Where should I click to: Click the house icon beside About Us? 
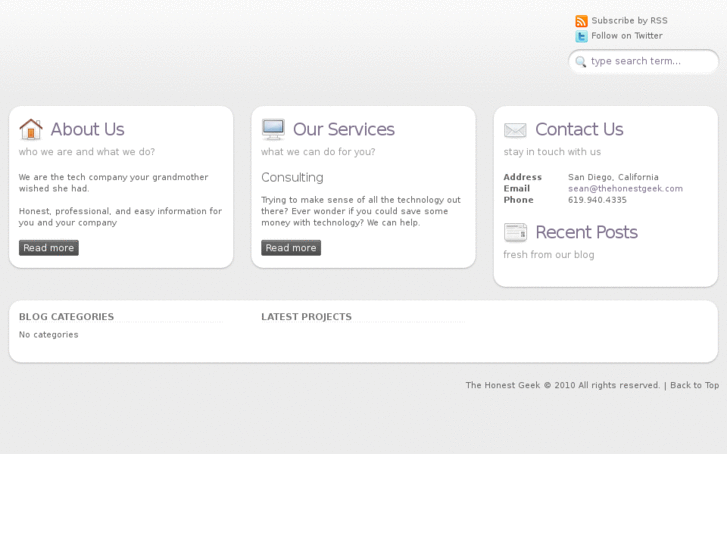click(31, 130)
